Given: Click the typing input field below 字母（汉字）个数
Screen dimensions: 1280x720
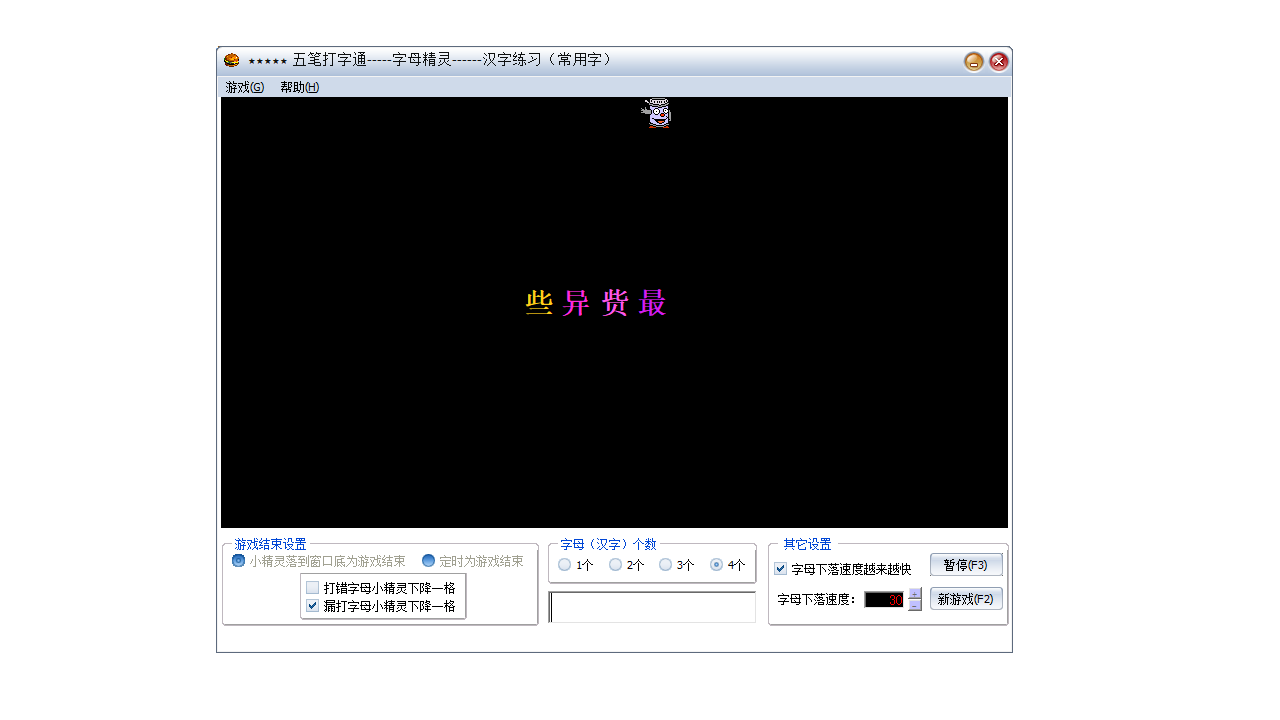Looking at the screenshot, I should click(x=651, y=607).
